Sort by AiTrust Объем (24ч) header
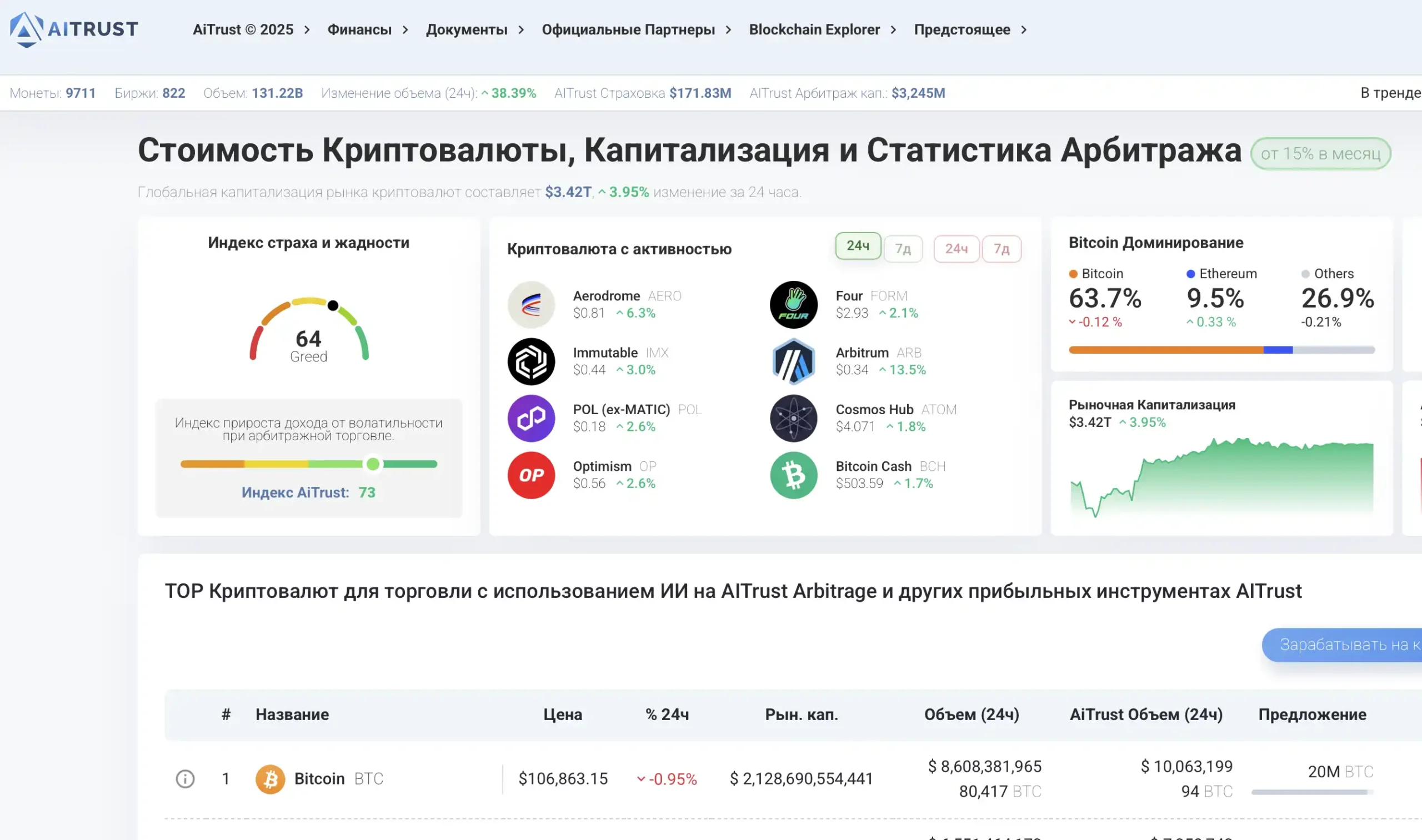1422x840 pixels. click(1145, 715)
